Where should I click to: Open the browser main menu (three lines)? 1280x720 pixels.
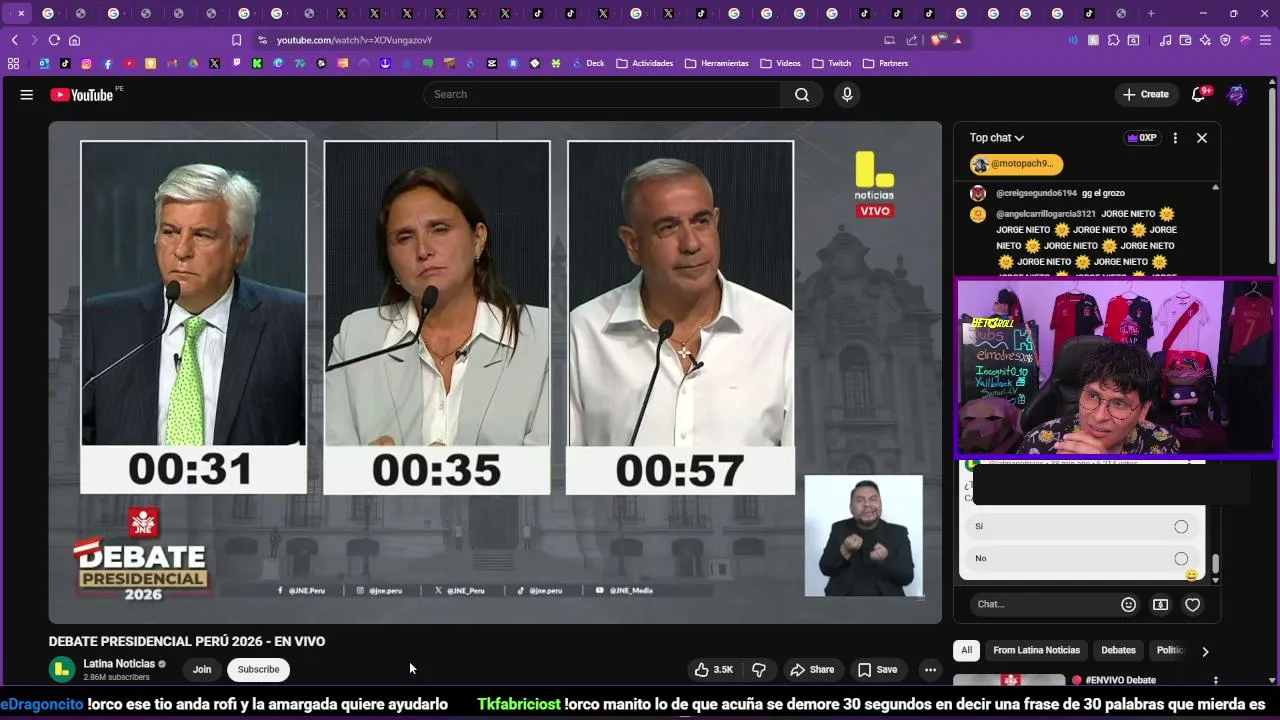pos(1265,40)
